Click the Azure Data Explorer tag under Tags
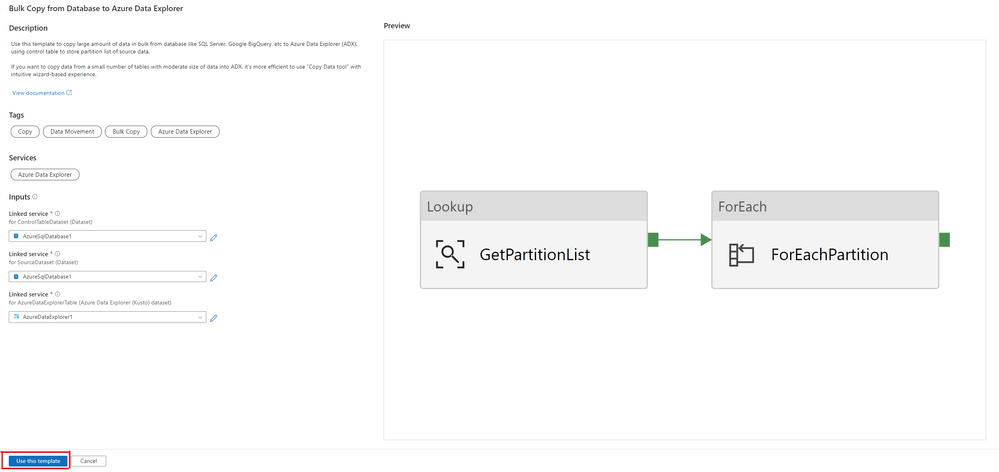The image size is (999, 472). [x=185, y=131]
